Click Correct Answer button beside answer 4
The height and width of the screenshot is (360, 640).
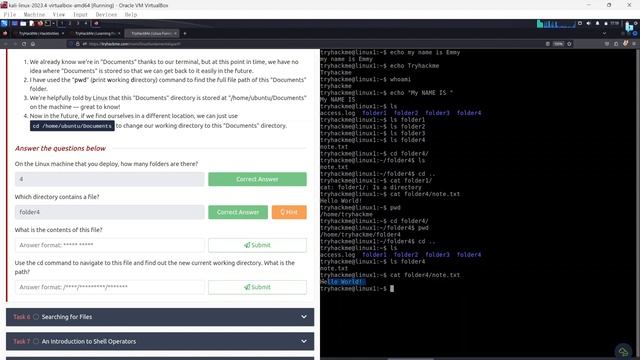pyautogui.click(x=257, y=179)
